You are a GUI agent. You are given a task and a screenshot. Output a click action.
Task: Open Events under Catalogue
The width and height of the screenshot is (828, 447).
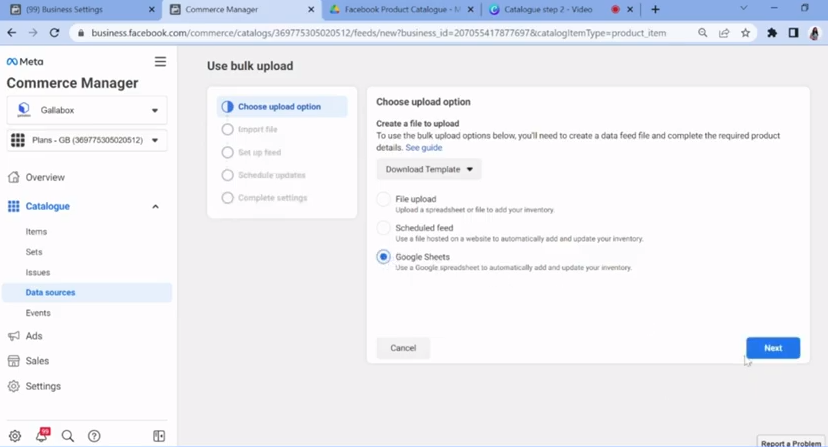[x=38, y=313]
